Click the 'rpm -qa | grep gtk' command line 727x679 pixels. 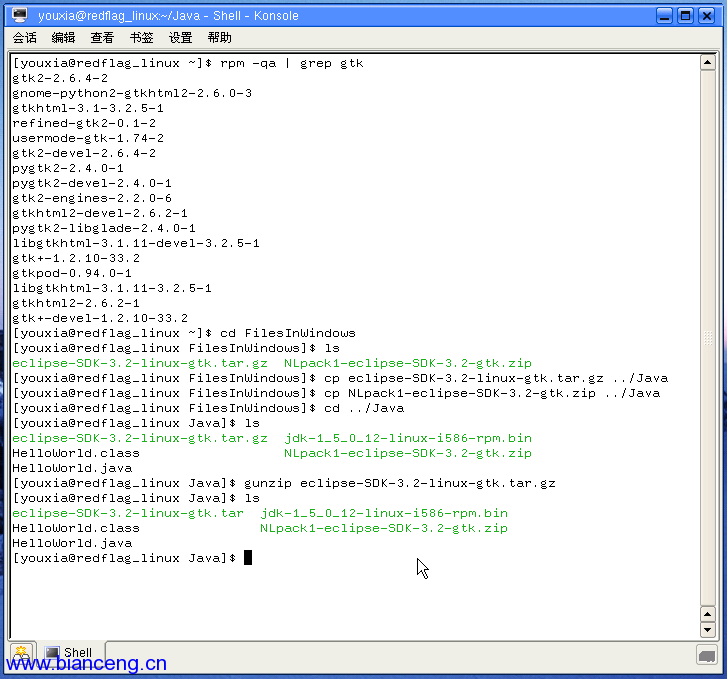point(188,63)
